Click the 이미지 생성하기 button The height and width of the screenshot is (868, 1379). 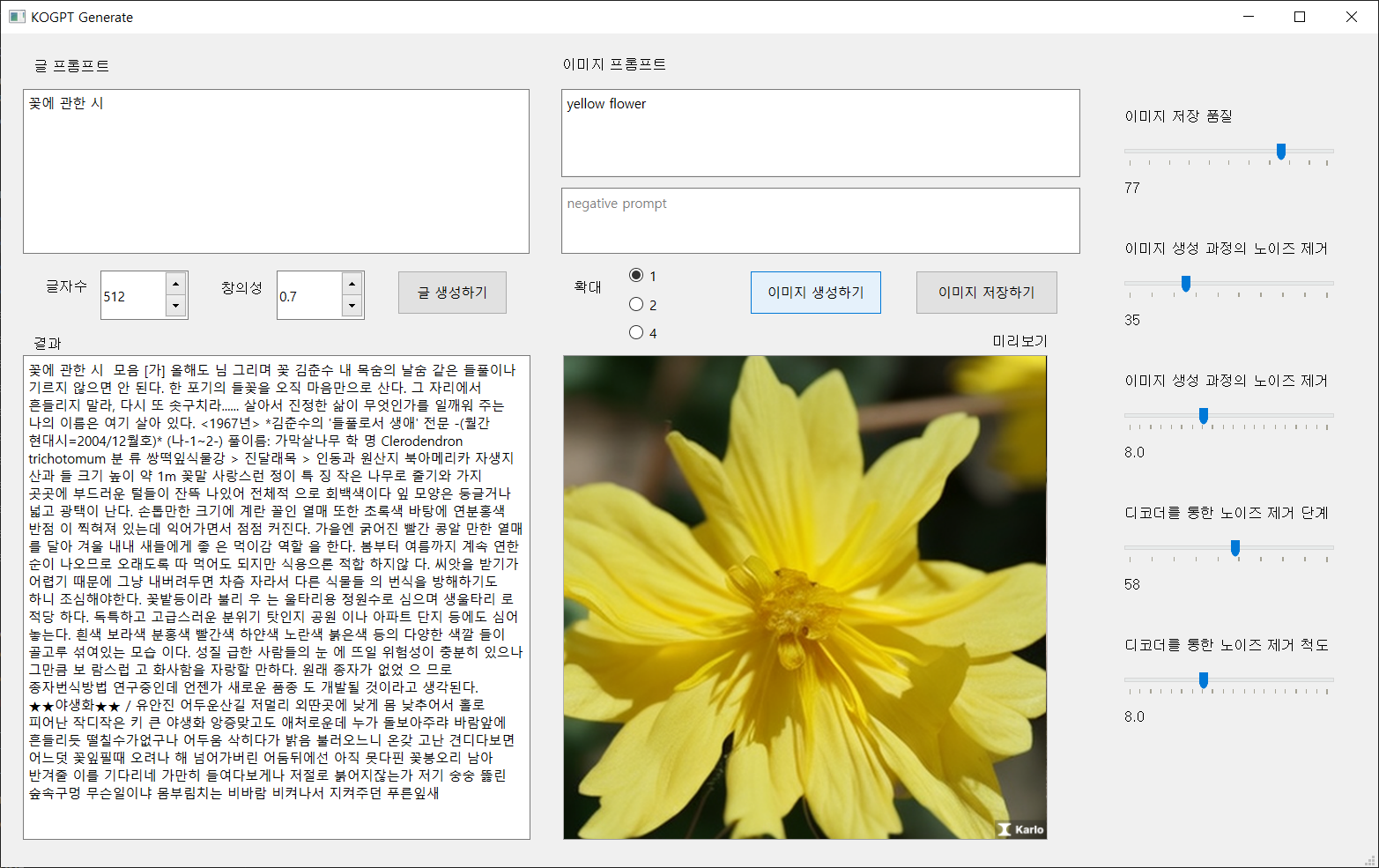tap(815, 293)
